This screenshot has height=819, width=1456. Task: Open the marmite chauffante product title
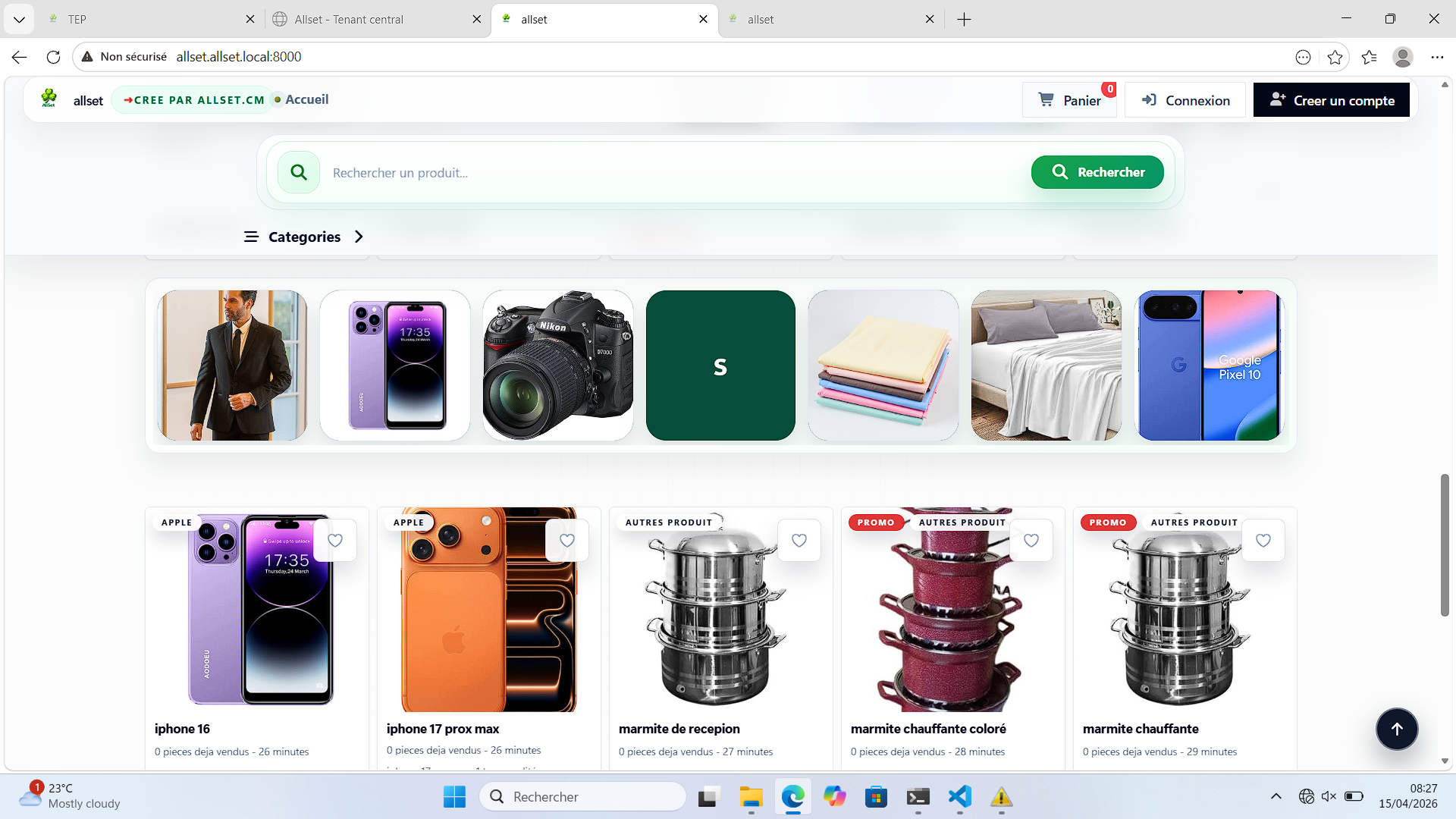click(x=1141, y=729)
